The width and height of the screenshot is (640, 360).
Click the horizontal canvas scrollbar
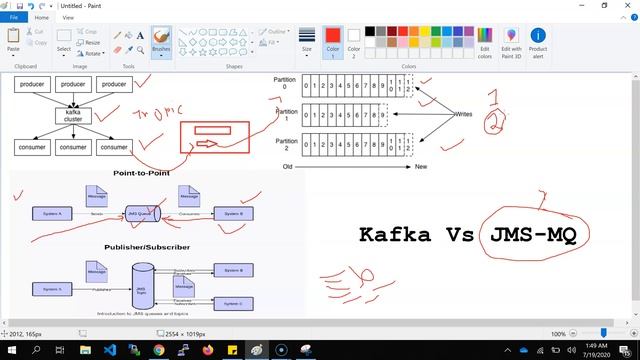coord(310,322)
